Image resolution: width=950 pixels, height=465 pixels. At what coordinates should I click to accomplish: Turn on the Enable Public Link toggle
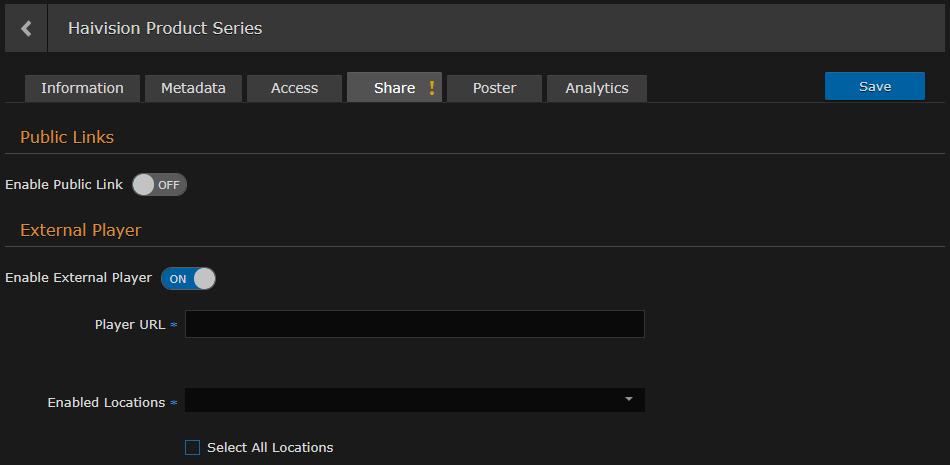point(160,185)
